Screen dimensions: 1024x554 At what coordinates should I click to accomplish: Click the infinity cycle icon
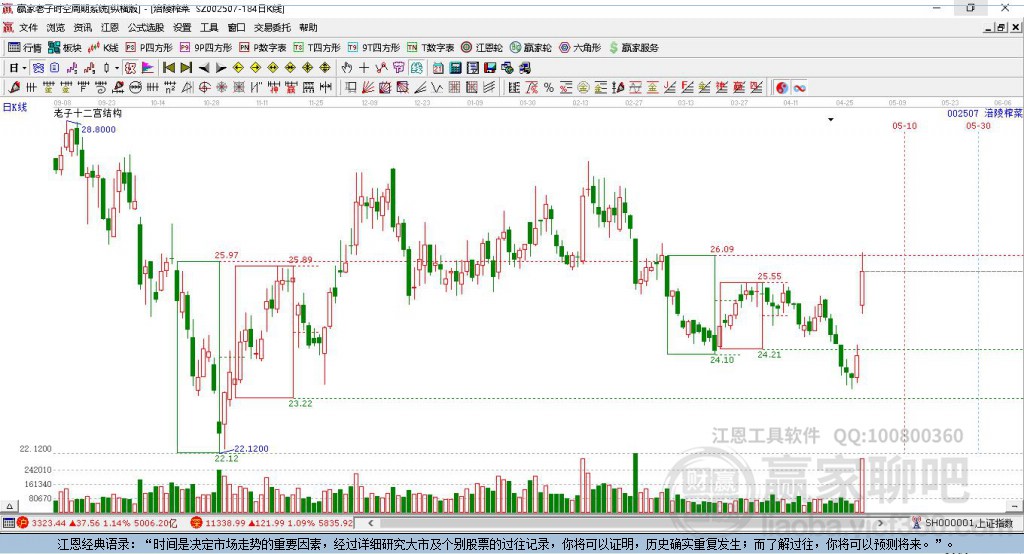799,88
